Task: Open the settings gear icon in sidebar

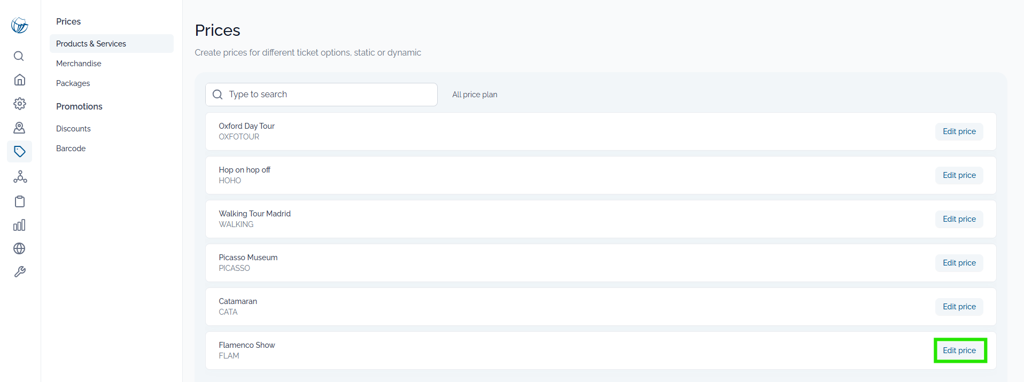Action: click(x=20, y=103)
